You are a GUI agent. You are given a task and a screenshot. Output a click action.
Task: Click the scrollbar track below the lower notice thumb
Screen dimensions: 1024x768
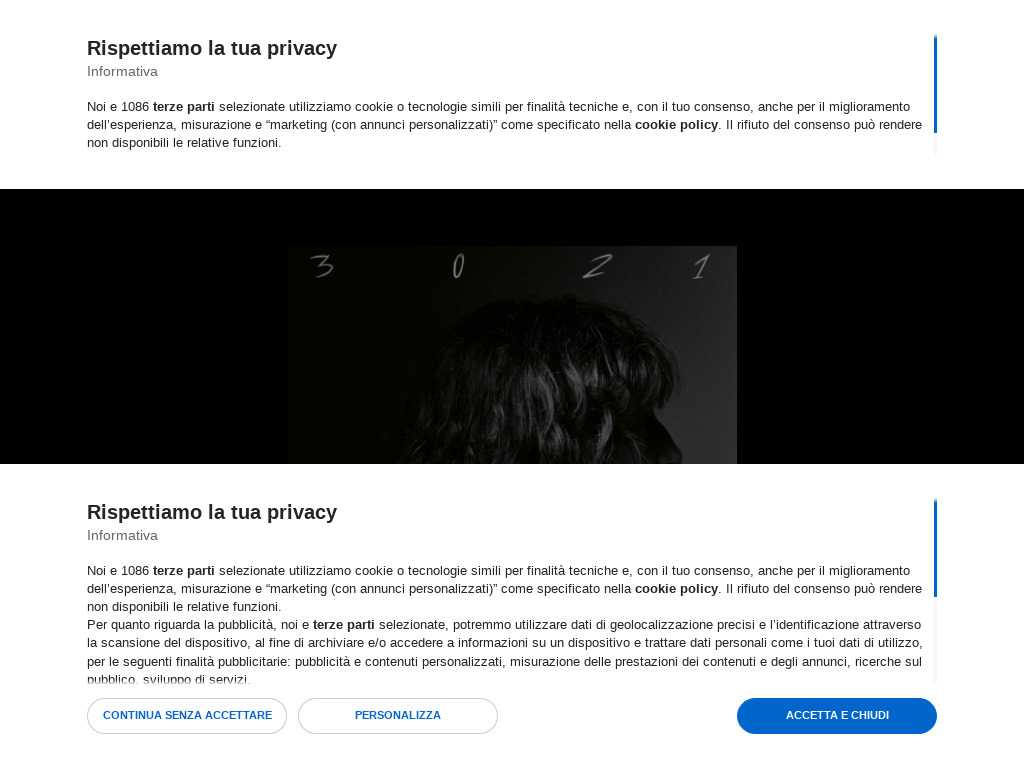[935, 640]
